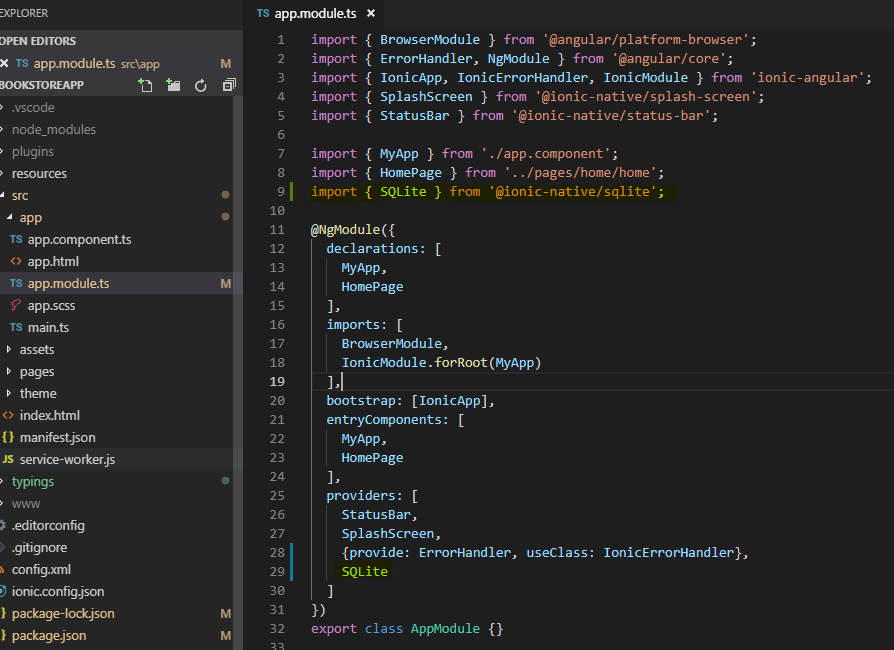Close app.module.ts in Open Editors list
This screenshot has width=894, height=650.
[x=5, y=63]
